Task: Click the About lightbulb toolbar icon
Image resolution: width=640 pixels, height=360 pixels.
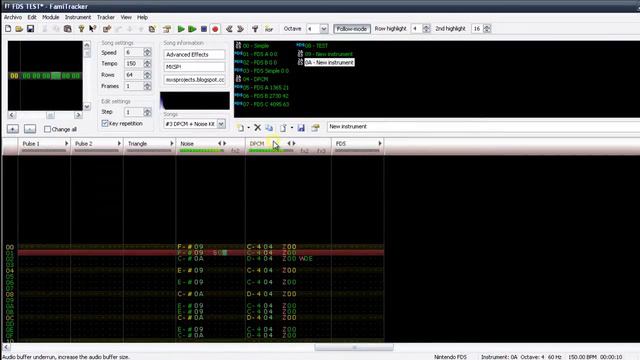Action: [81, 29]
